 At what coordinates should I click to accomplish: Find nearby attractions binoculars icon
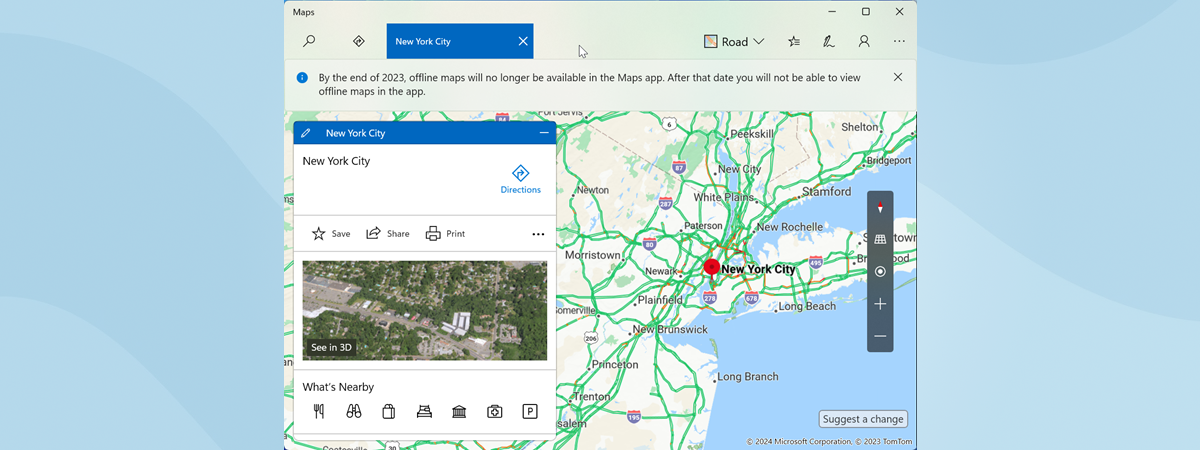pos(354,411)
